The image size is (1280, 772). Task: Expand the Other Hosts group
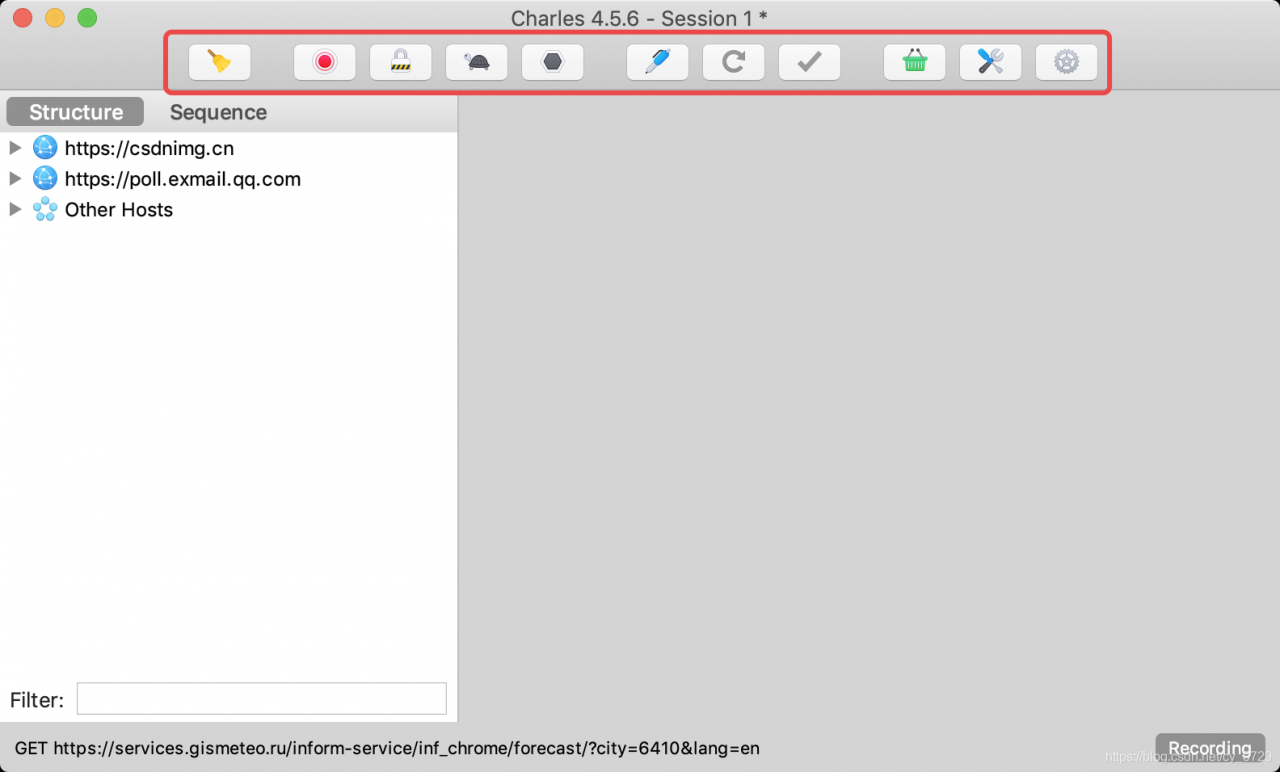pos(15,209)
